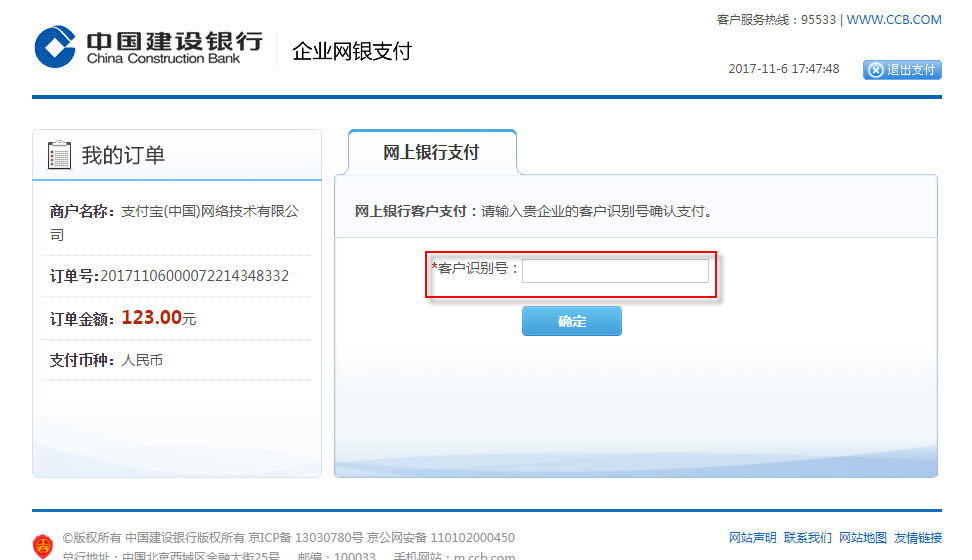Click the 退出支付 exit payment button
This screenshot has width=972, height=560.
coord(902,69)
